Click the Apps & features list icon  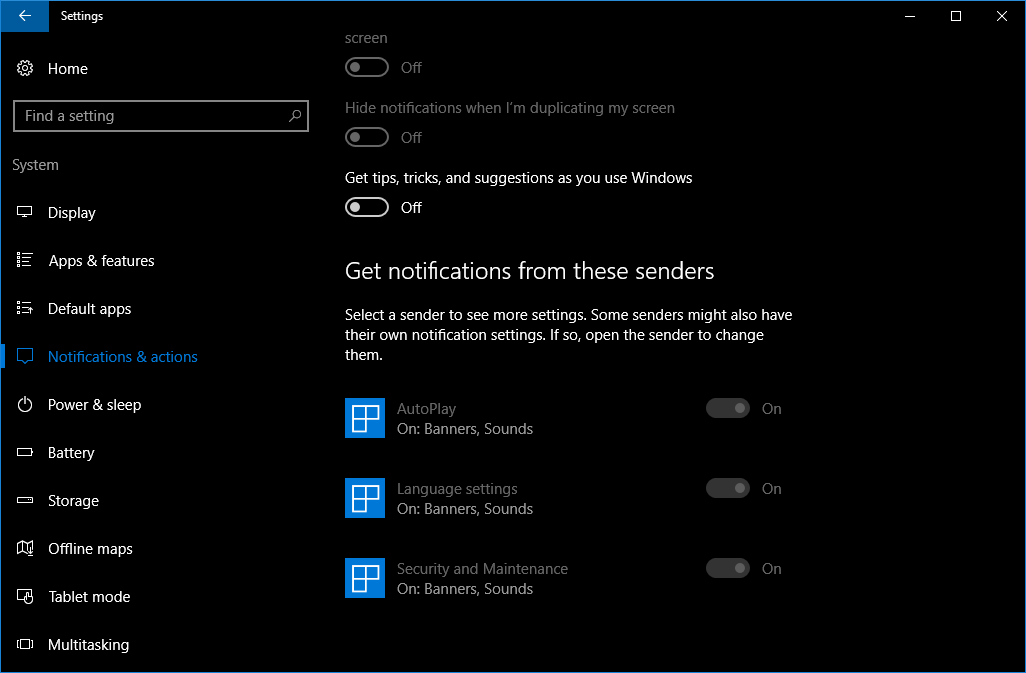click(25, 260)
